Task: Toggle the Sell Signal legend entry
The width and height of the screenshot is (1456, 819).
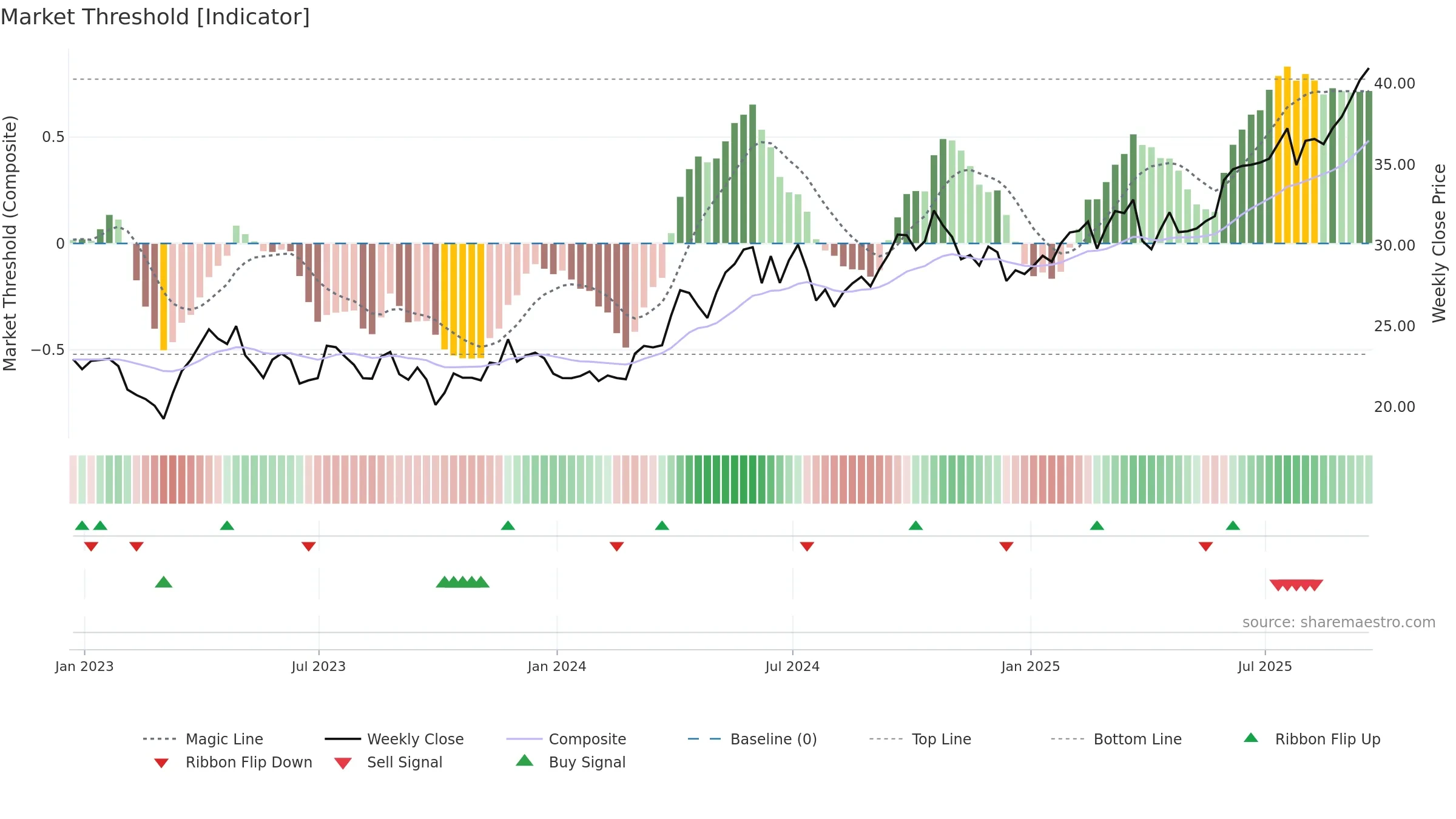Action: pyautogui.click(x=388, y=762)
